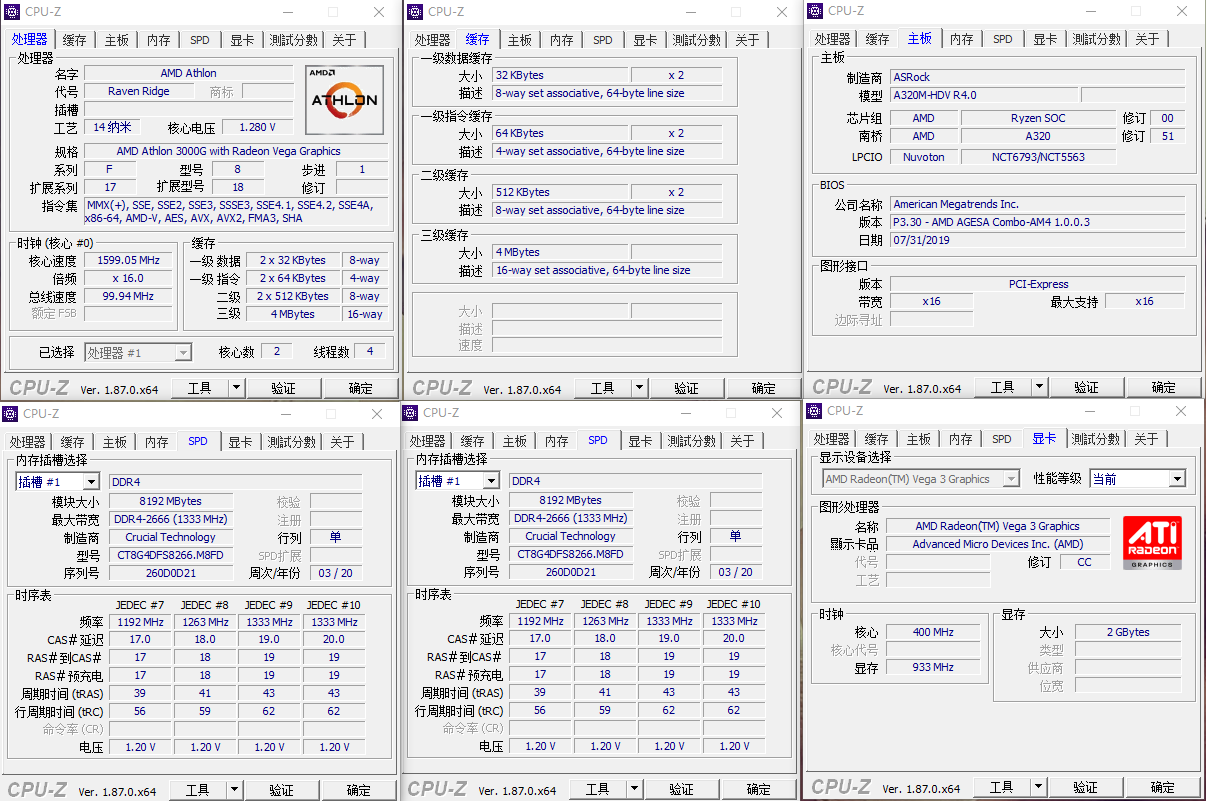Open the 处理器 #1 selection dropdown
The height and width of the screenshot is (801, 1206).
pyautogui.click(x=183, y=353)
